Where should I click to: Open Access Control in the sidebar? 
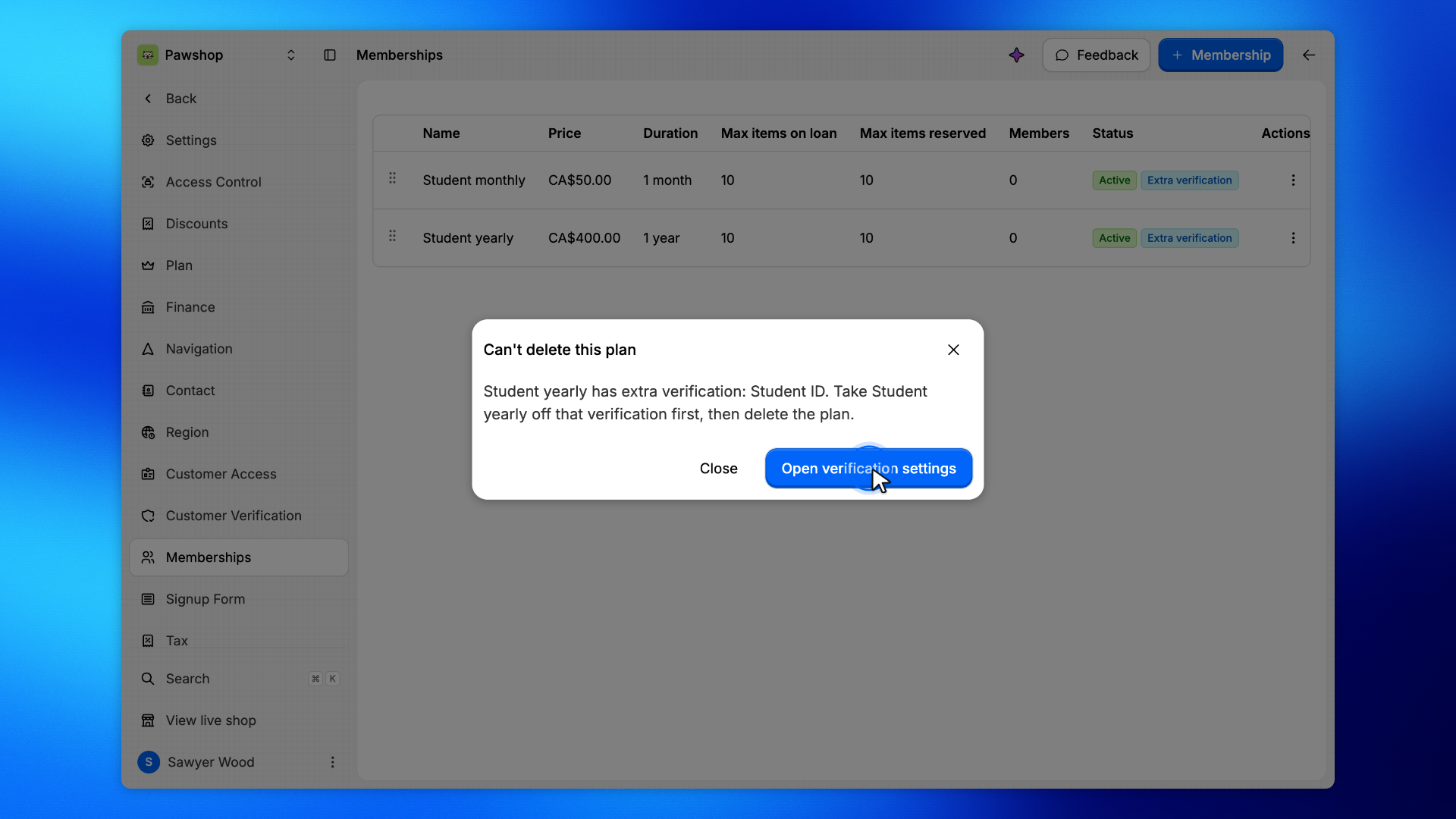(239, 182)
